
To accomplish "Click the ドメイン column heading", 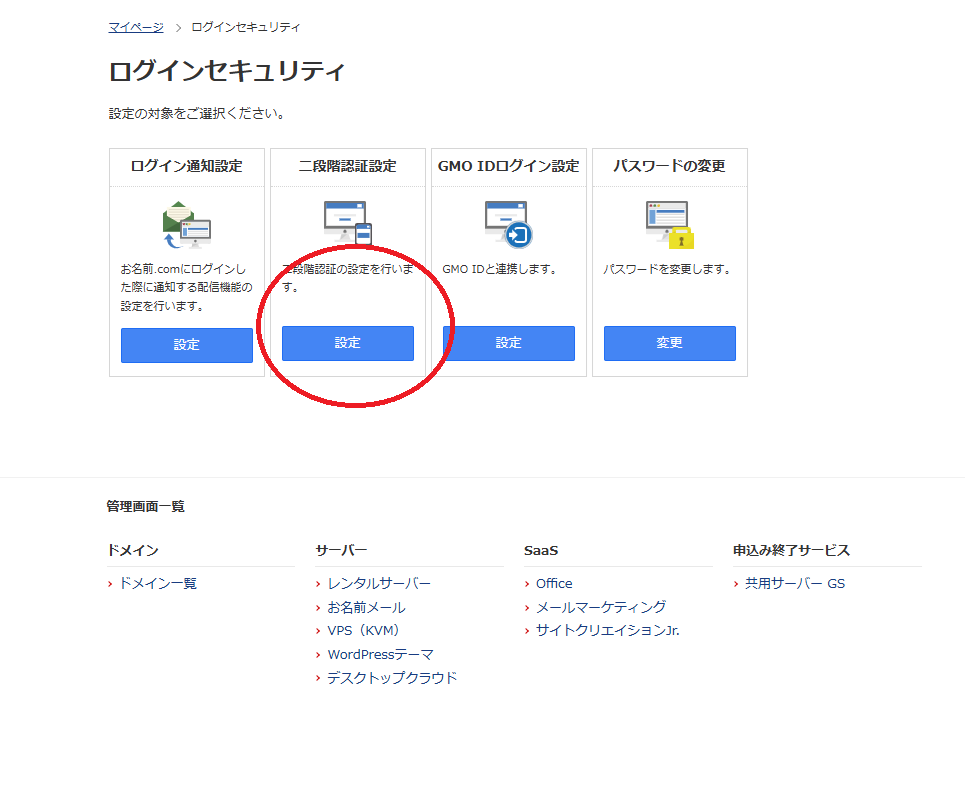I will 133,550.
